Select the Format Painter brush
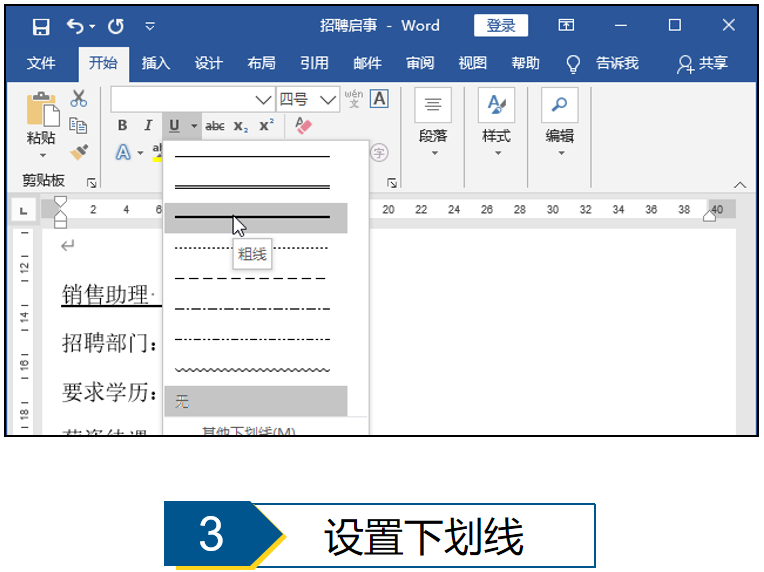The width and height of the screenshot is (764, 572). pos(79,152)
